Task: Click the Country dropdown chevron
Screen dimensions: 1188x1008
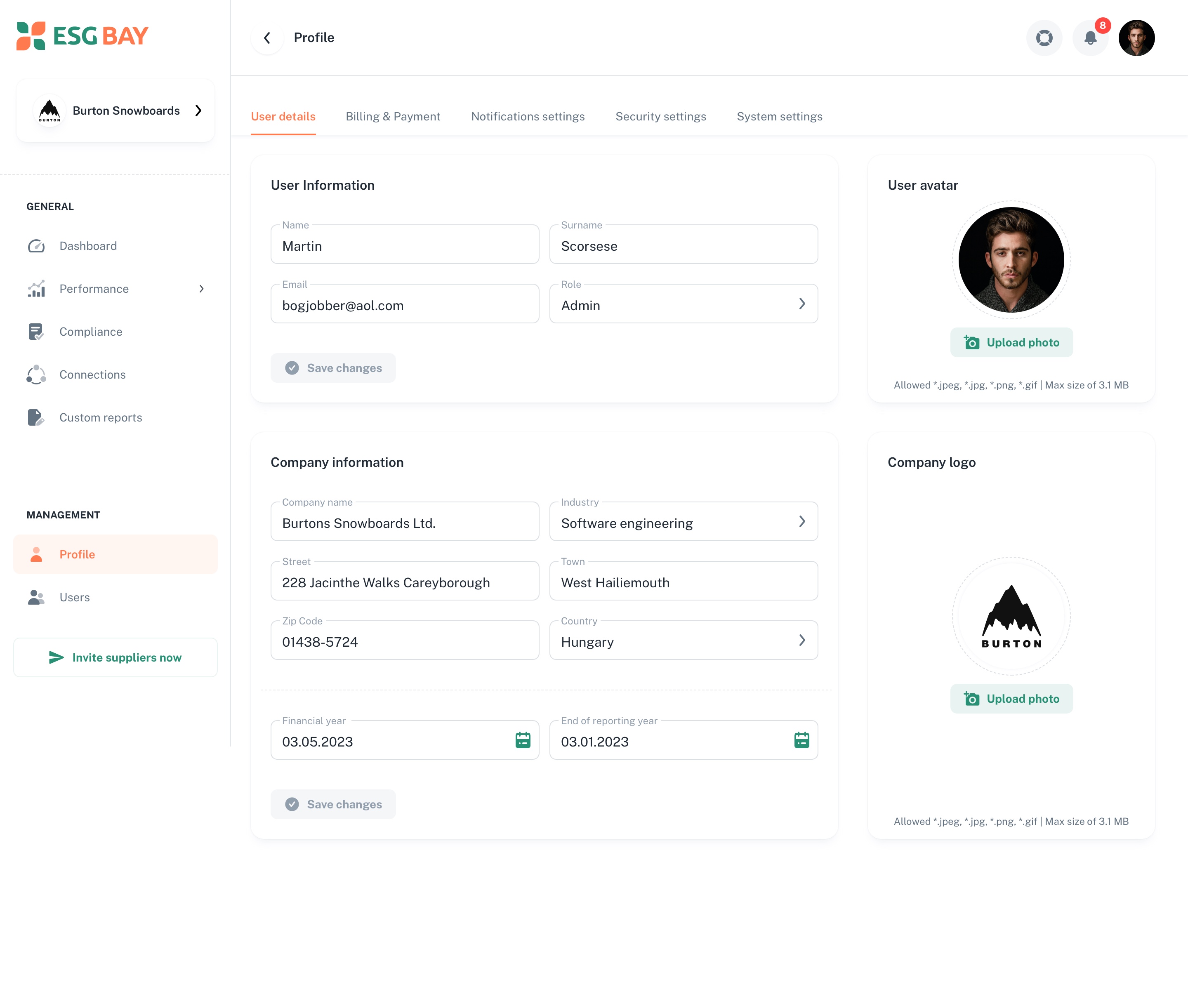Action: coord(802,641)
